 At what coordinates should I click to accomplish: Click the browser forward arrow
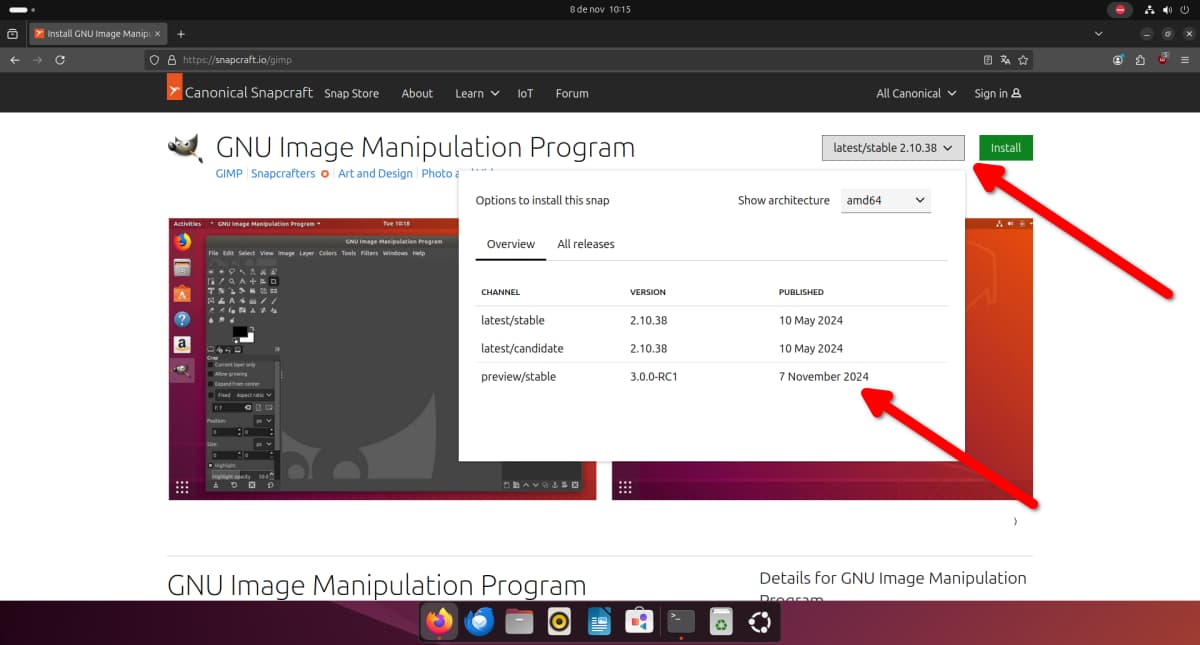(38, 60)
